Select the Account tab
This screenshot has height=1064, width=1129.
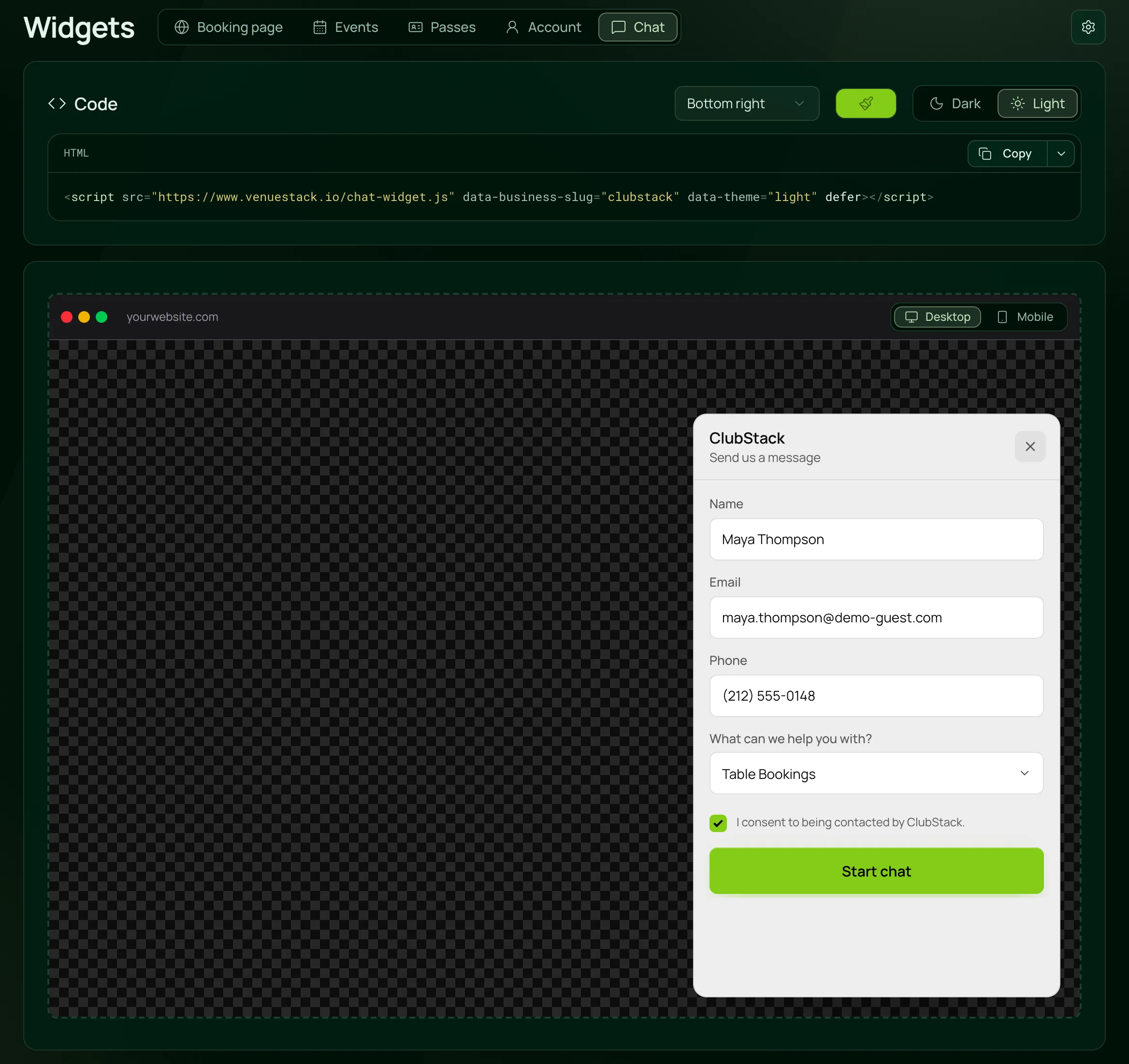[x=544, y=27]
